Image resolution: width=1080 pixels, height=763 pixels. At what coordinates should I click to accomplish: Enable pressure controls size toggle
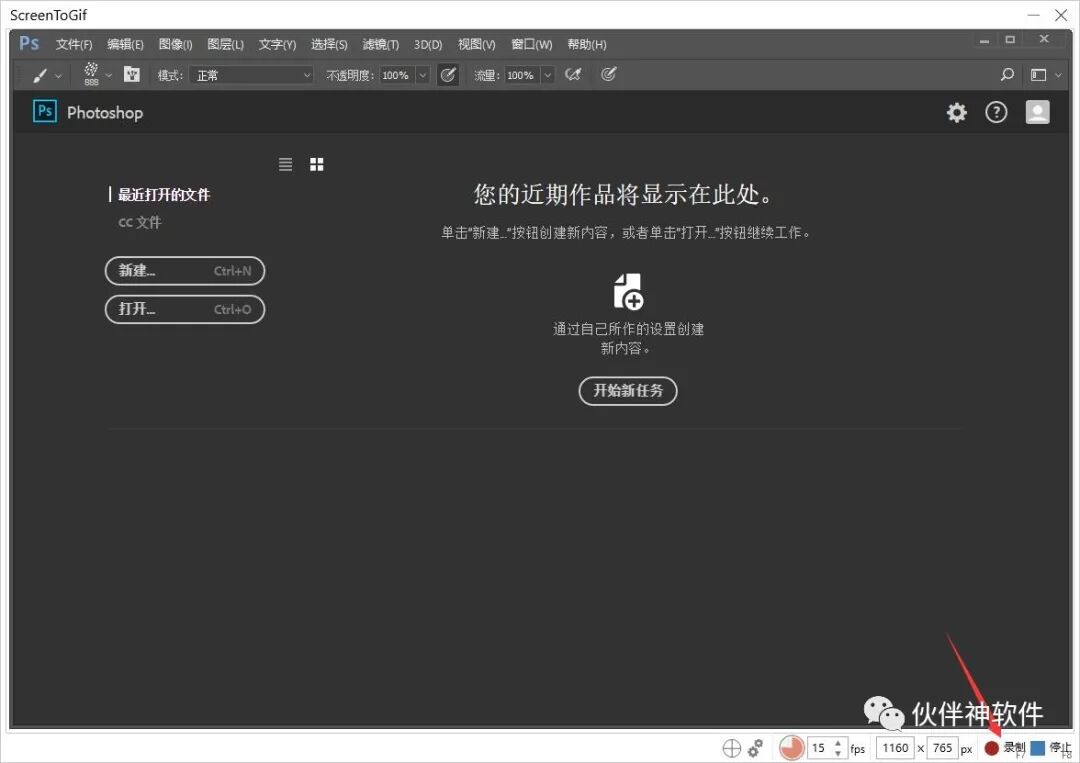609,74
